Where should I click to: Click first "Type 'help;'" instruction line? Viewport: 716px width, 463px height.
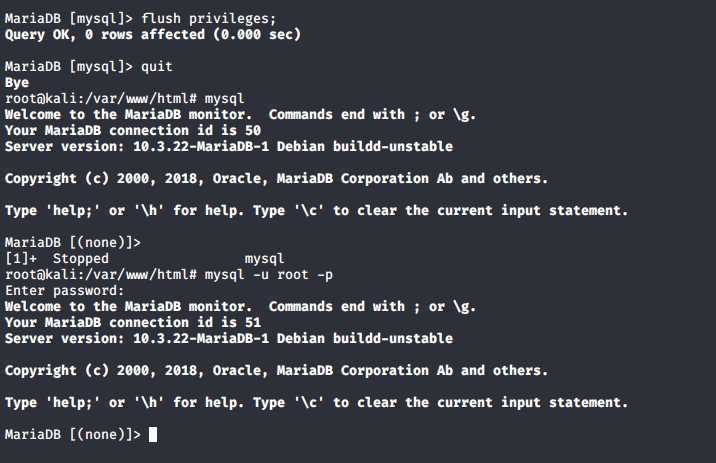click(x=316, y=210)
